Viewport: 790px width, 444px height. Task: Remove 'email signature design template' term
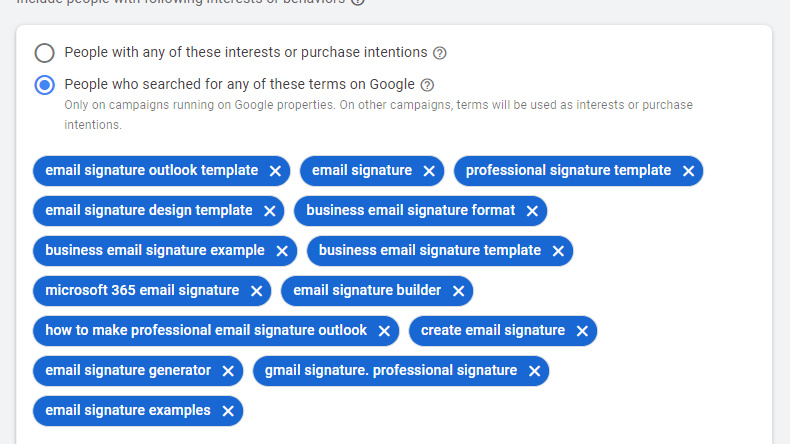pos(269,211)
